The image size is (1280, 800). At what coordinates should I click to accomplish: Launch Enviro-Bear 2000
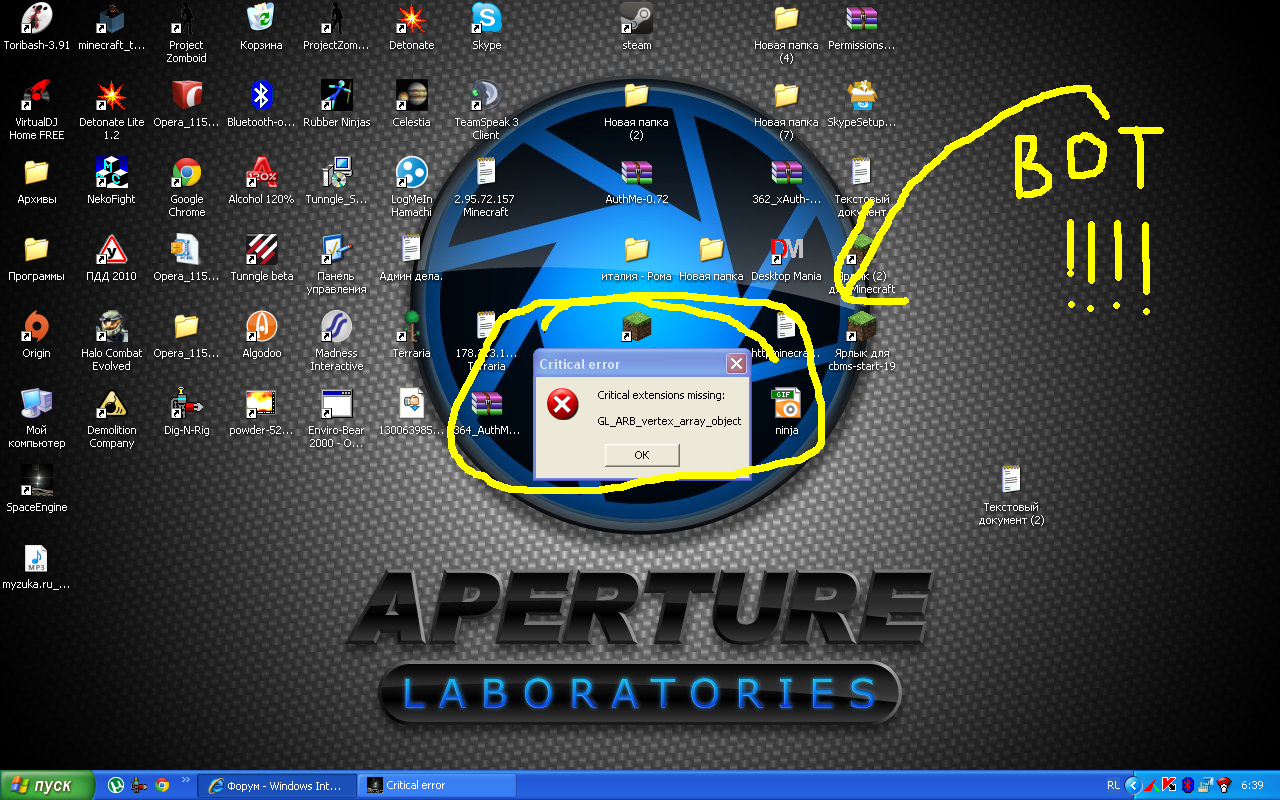tap(336, 418)
